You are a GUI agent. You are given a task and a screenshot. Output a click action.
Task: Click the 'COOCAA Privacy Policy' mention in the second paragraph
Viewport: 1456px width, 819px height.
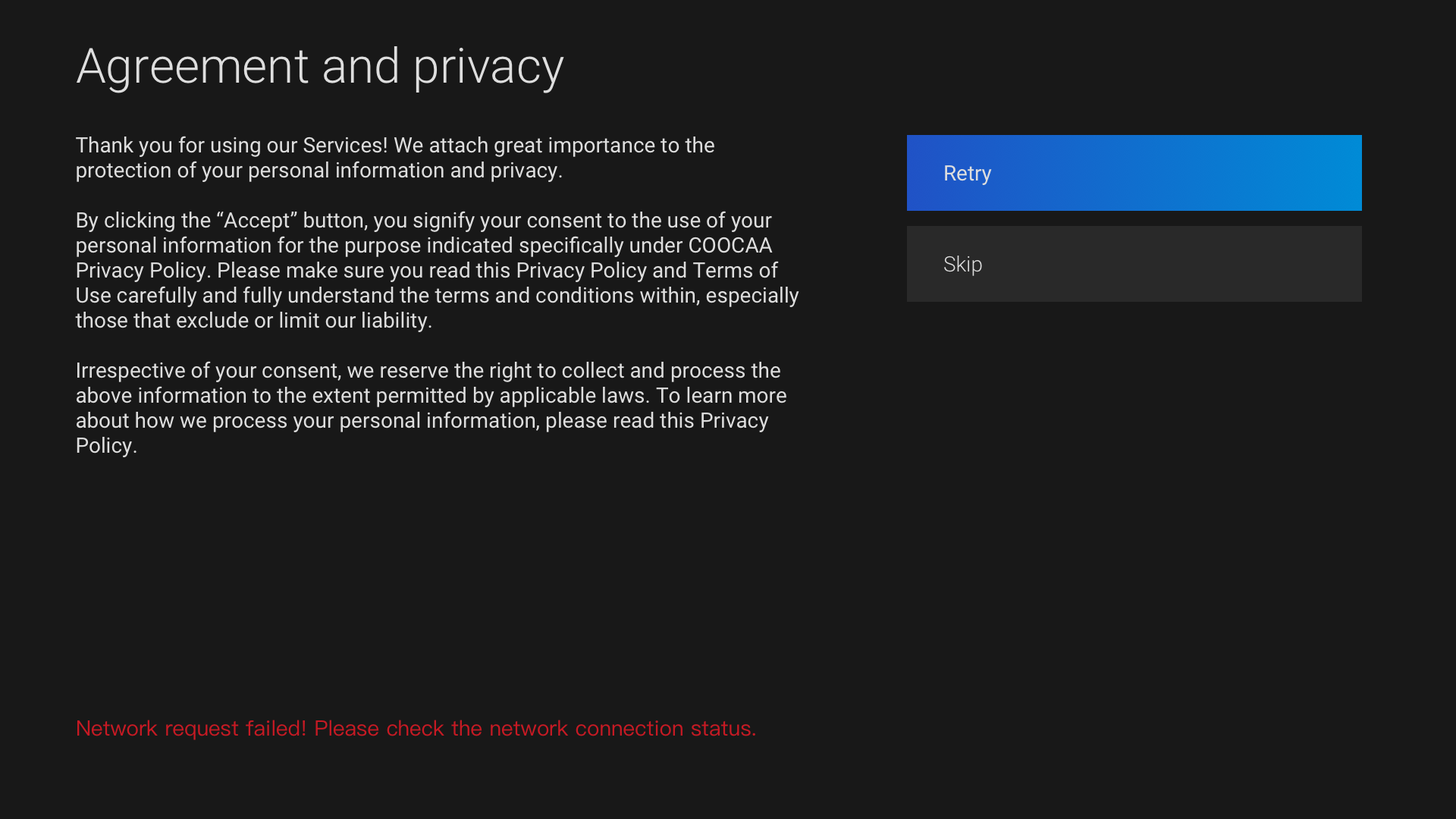pyautogui.click(x=141, y=271)
